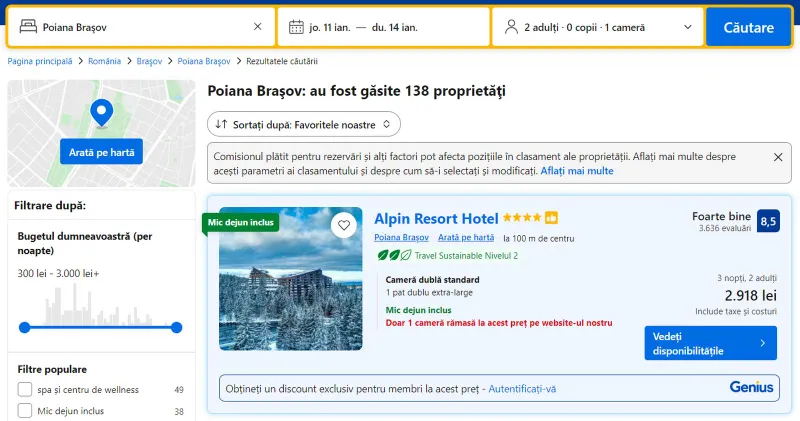Click the budget slider right handle

(177, 327)
